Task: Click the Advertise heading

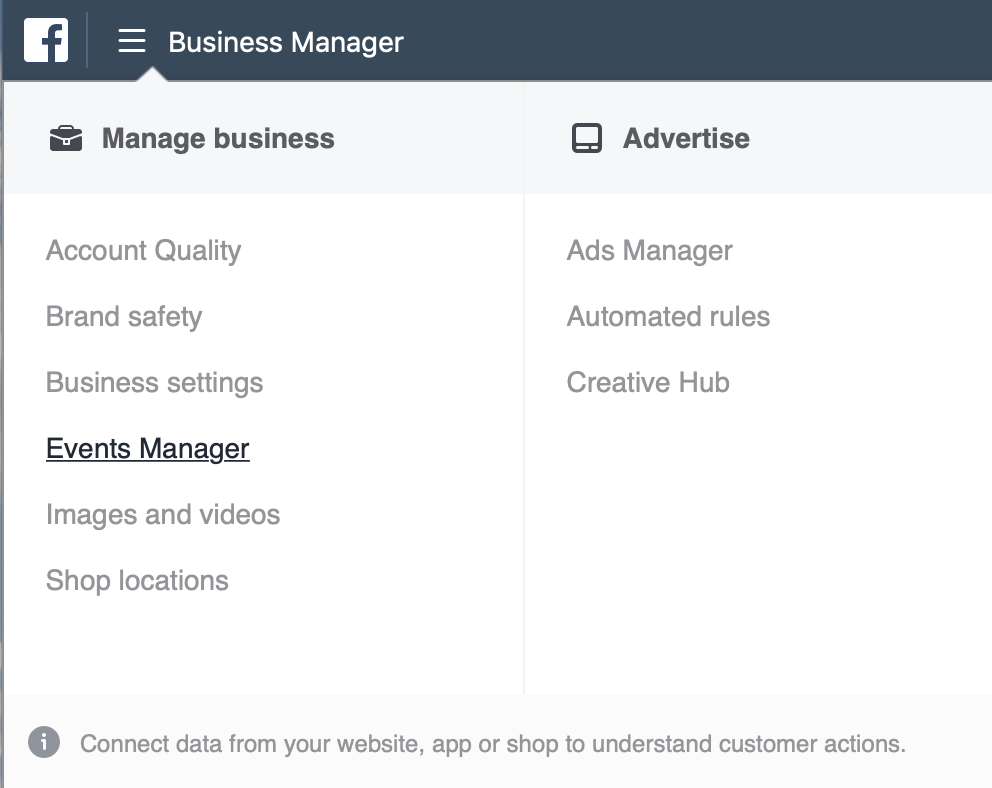Action: coord(686,139)
